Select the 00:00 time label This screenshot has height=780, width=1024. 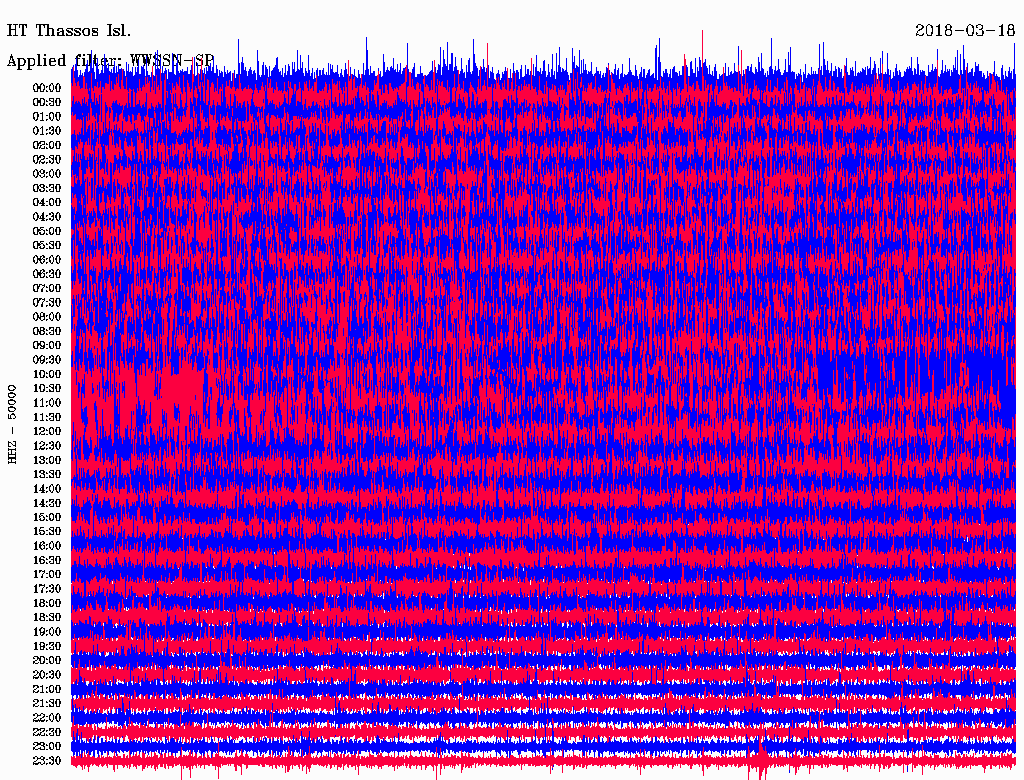point(47,88)
